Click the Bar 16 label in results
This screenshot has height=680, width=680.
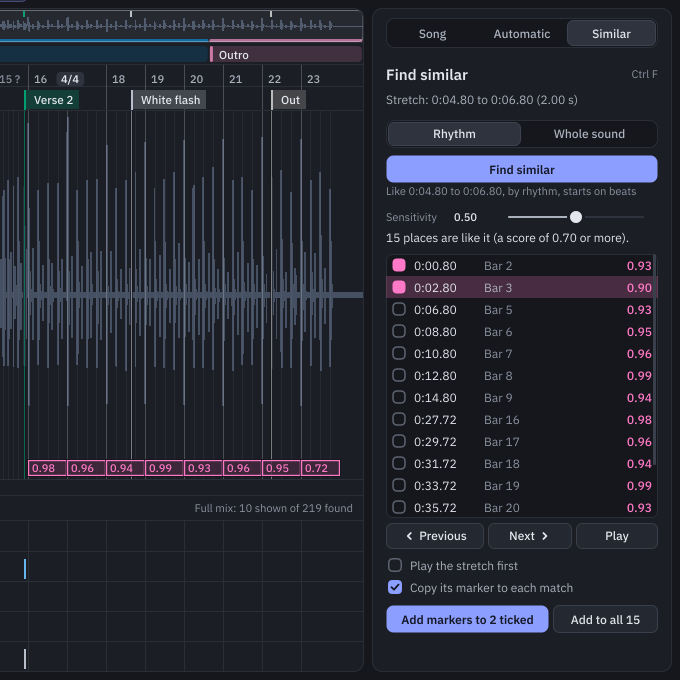[x=501, y=420]
